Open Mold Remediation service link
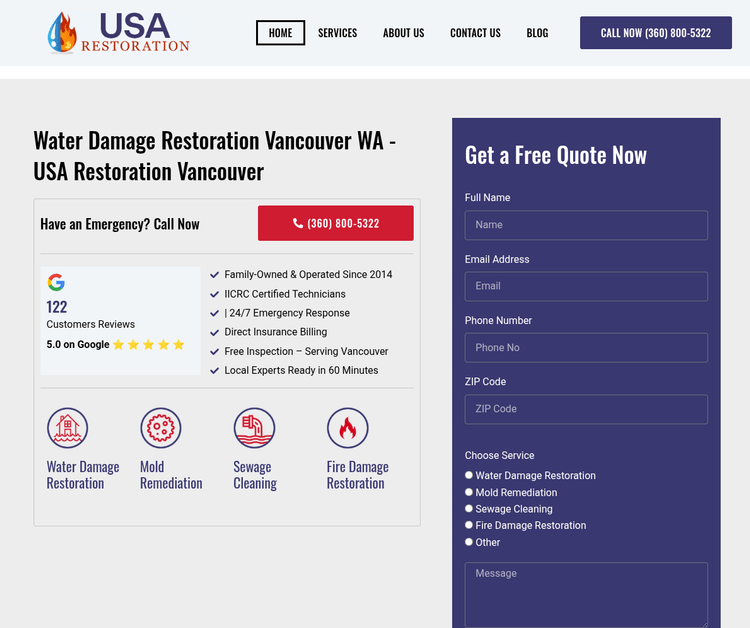Viewport: 750px width, 628px height. [x=171, y=475]
